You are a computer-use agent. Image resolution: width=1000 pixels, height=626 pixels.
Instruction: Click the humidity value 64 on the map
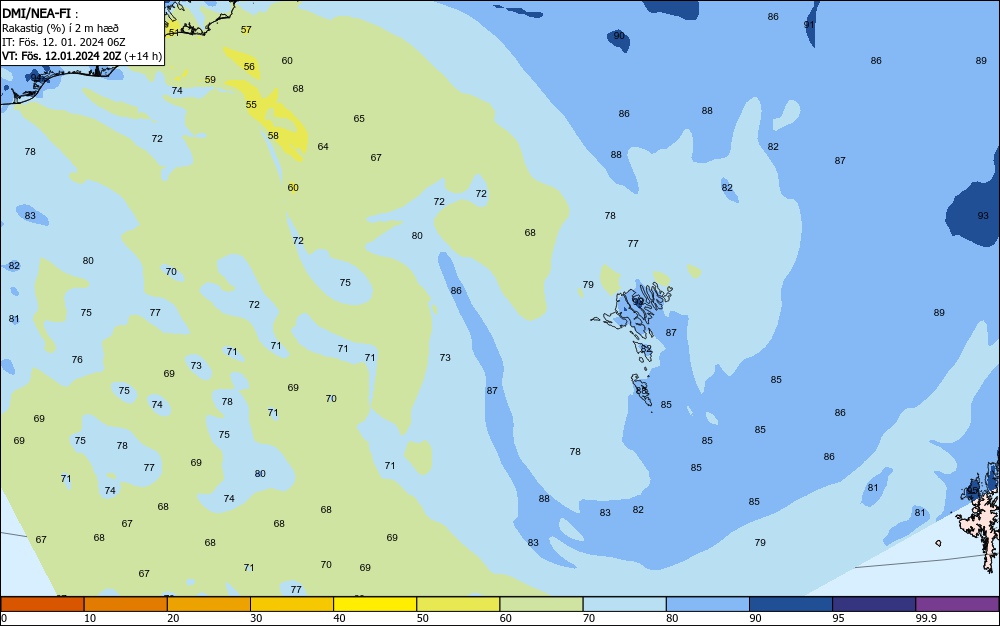click(x=323, y=147)
